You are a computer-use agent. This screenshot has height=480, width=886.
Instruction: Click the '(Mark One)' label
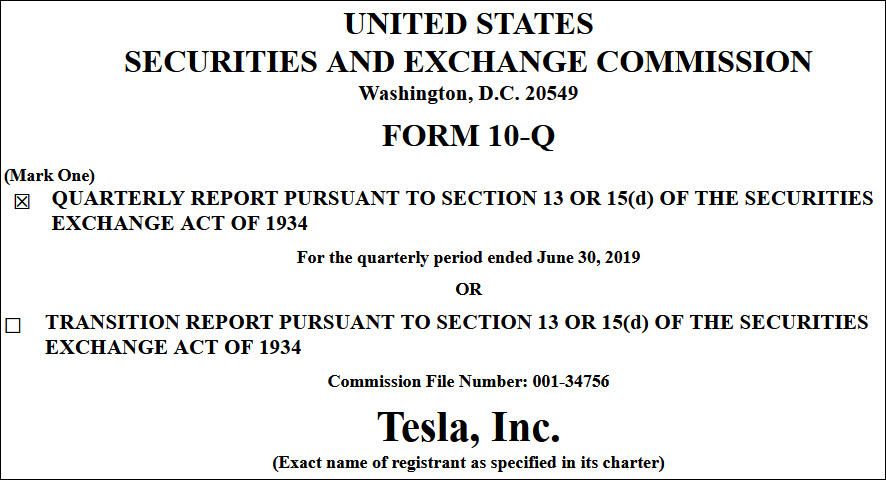(x=50, y=175)
